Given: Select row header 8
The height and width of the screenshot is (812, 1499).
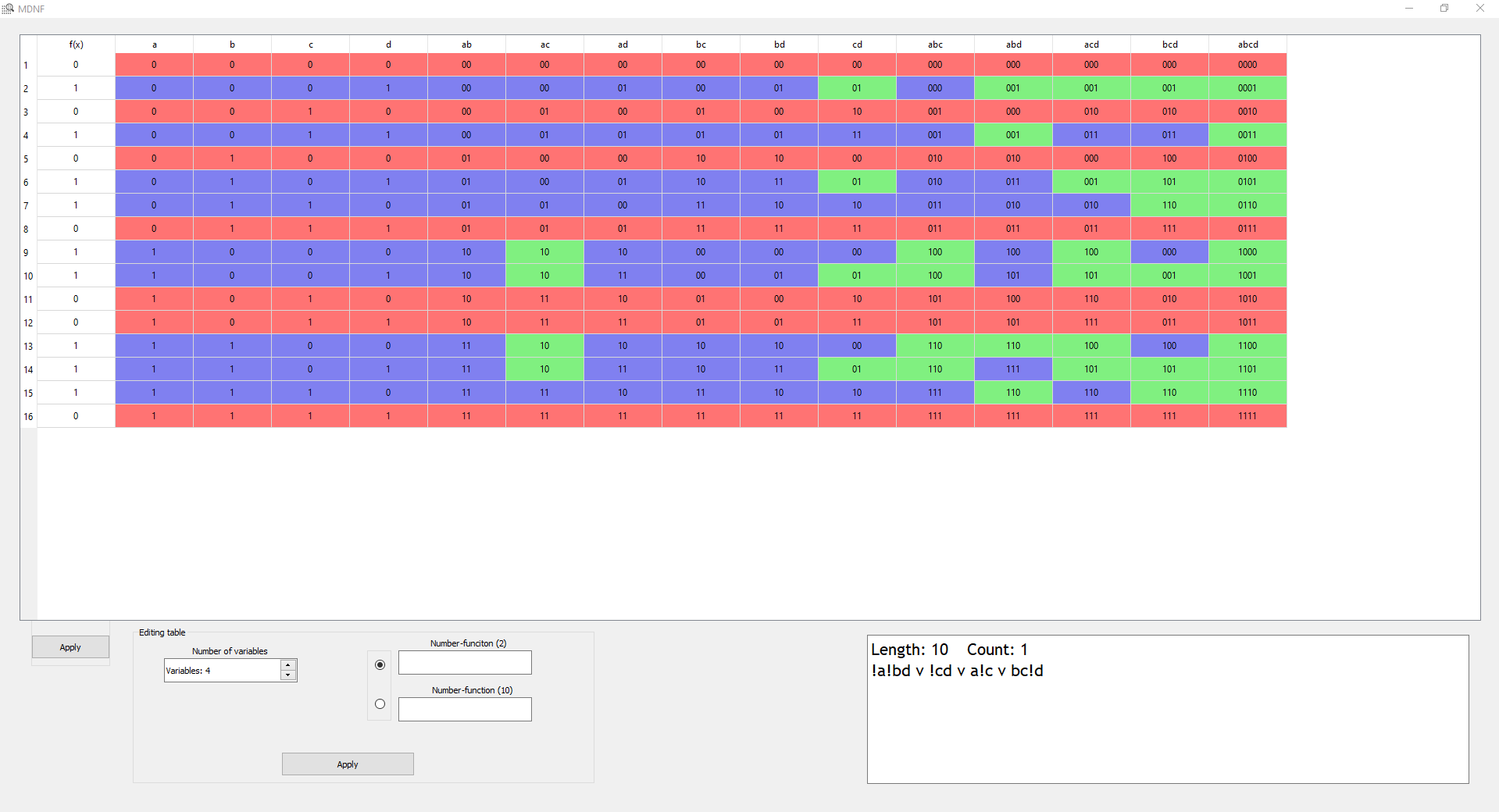Looking at the screenshot, I should pyautogui.click(x=28, y=229).
